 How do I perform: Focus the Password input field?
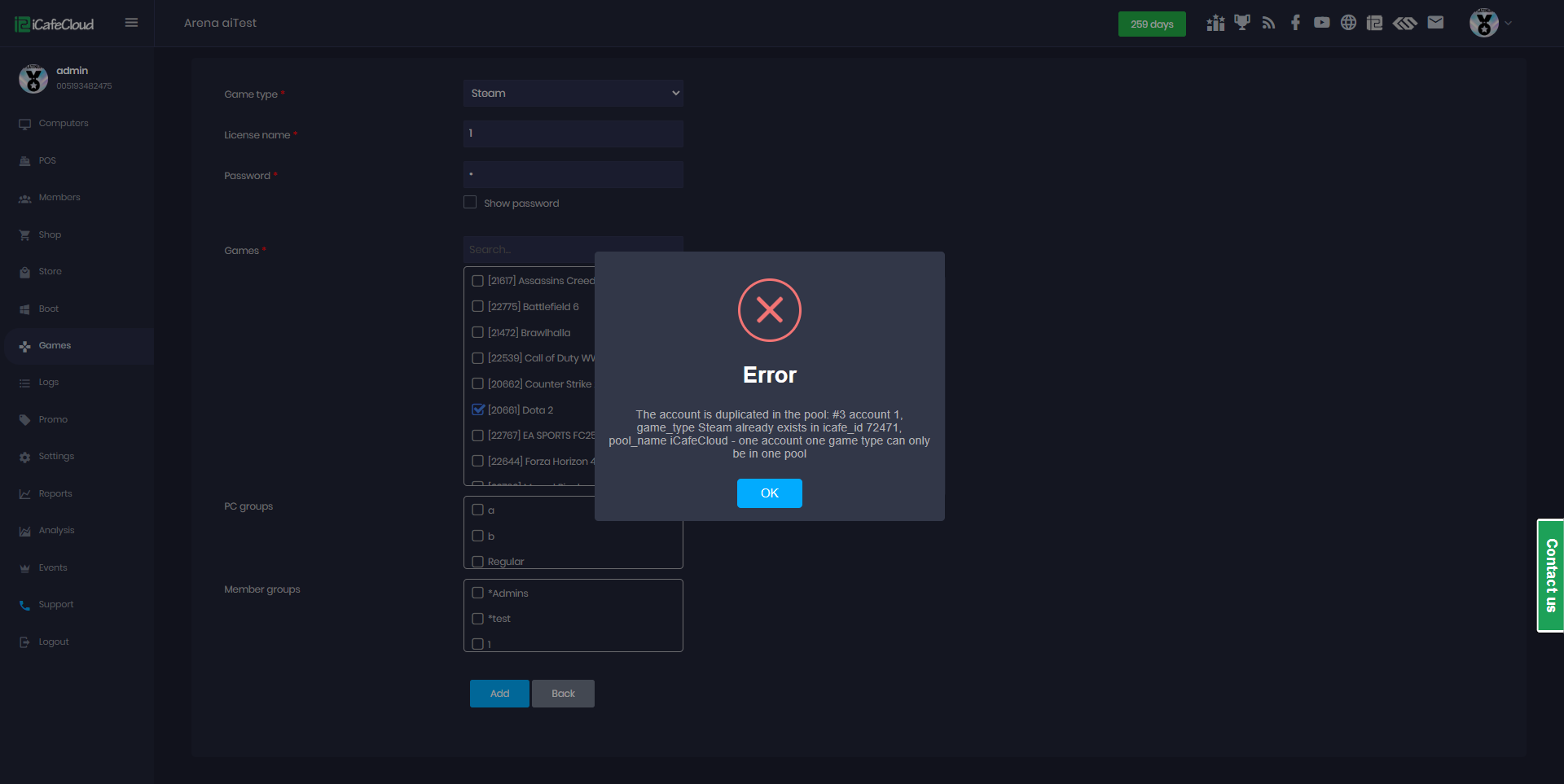tap(573, 174)
